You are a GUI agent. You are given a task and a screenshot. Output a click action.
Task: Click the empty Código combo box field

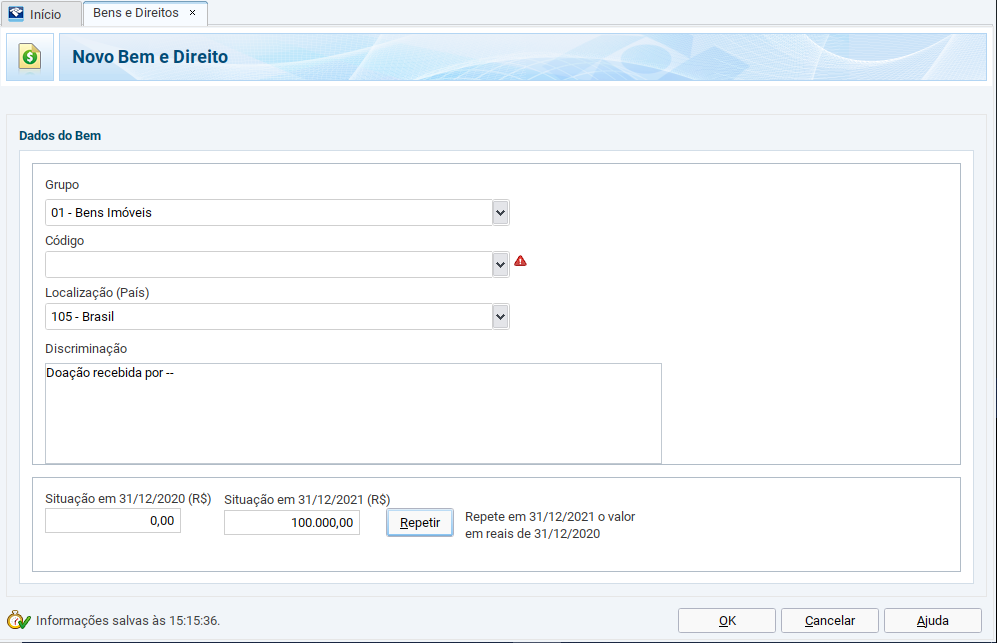[269, 265]
